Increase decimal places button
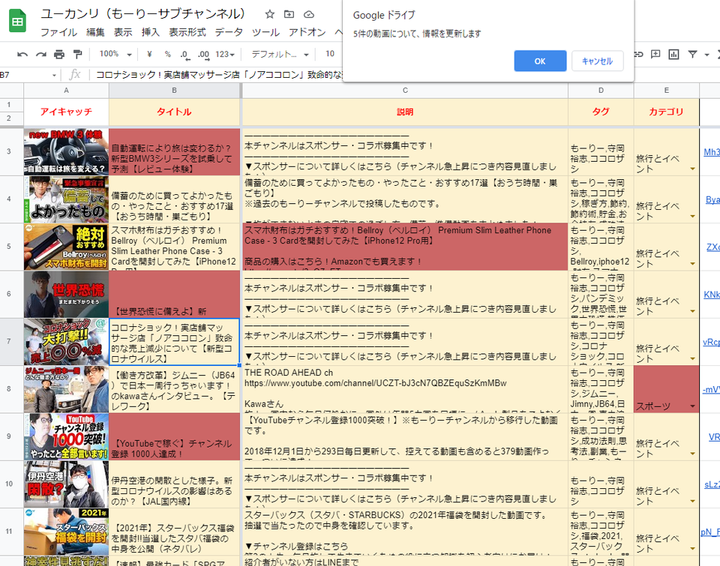Image resolution: width=720 pixels, height=566 pixels. 203,55
